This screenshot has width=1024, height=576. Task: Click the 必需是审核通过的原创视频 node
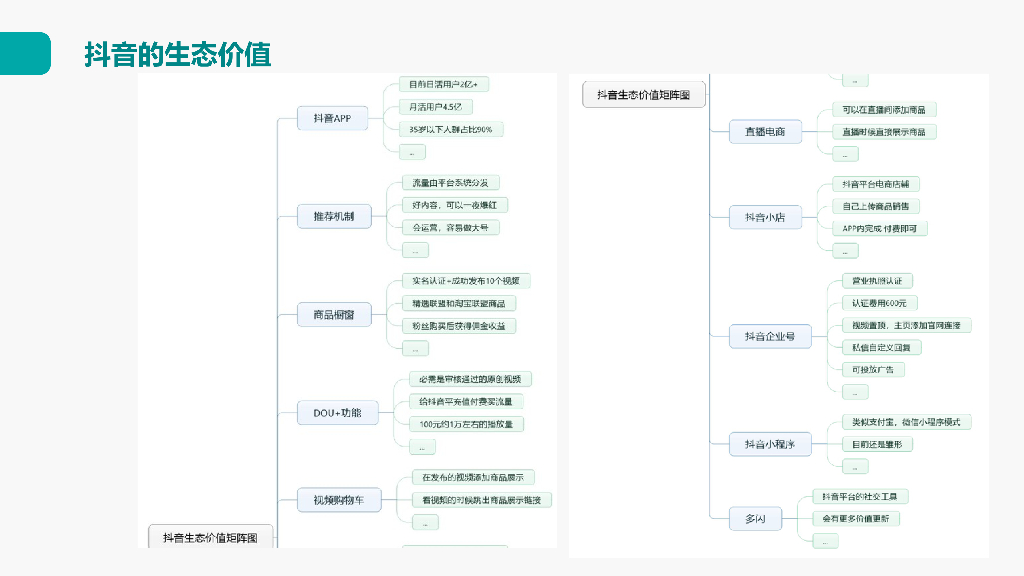tap(470, 379)
